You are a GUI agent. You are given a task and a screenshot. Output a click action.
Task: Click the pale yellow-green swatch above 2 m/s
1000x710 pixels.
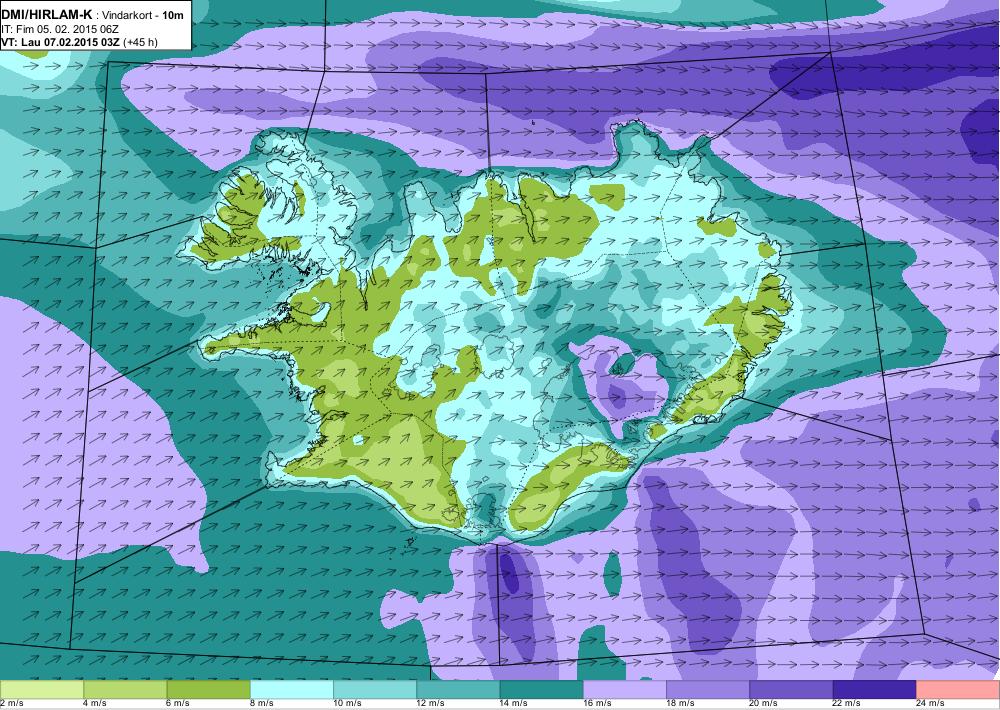[x=41, y=690]
